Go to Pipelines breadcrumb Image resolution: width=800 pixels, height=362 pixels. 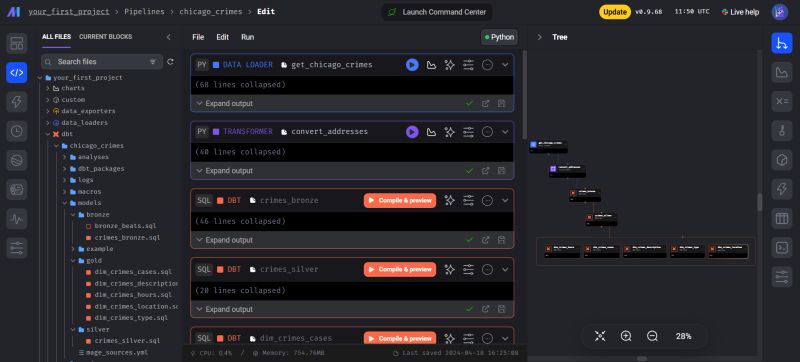point(144,11)
